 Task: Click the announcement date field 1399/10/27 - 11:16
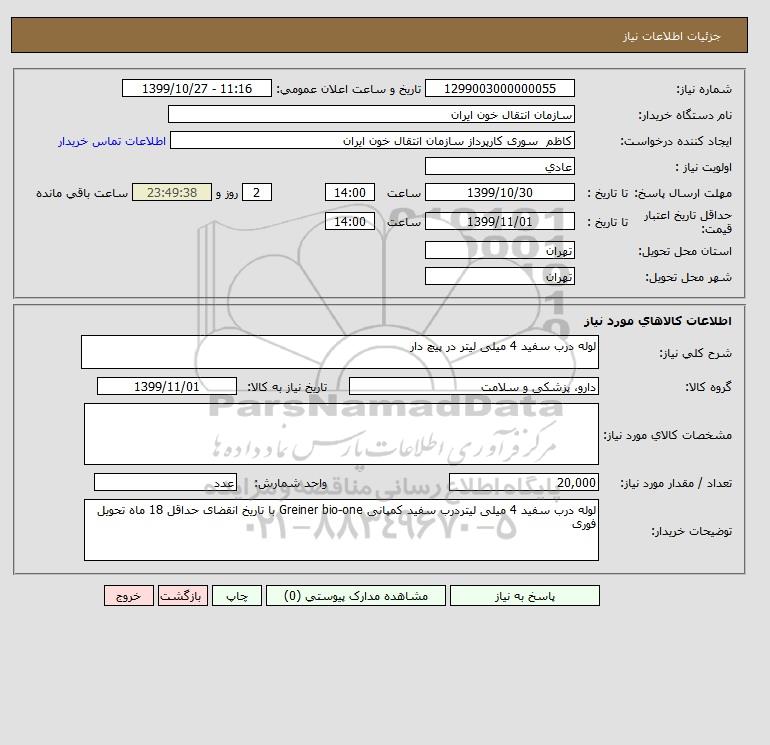[x=196, y=88]
